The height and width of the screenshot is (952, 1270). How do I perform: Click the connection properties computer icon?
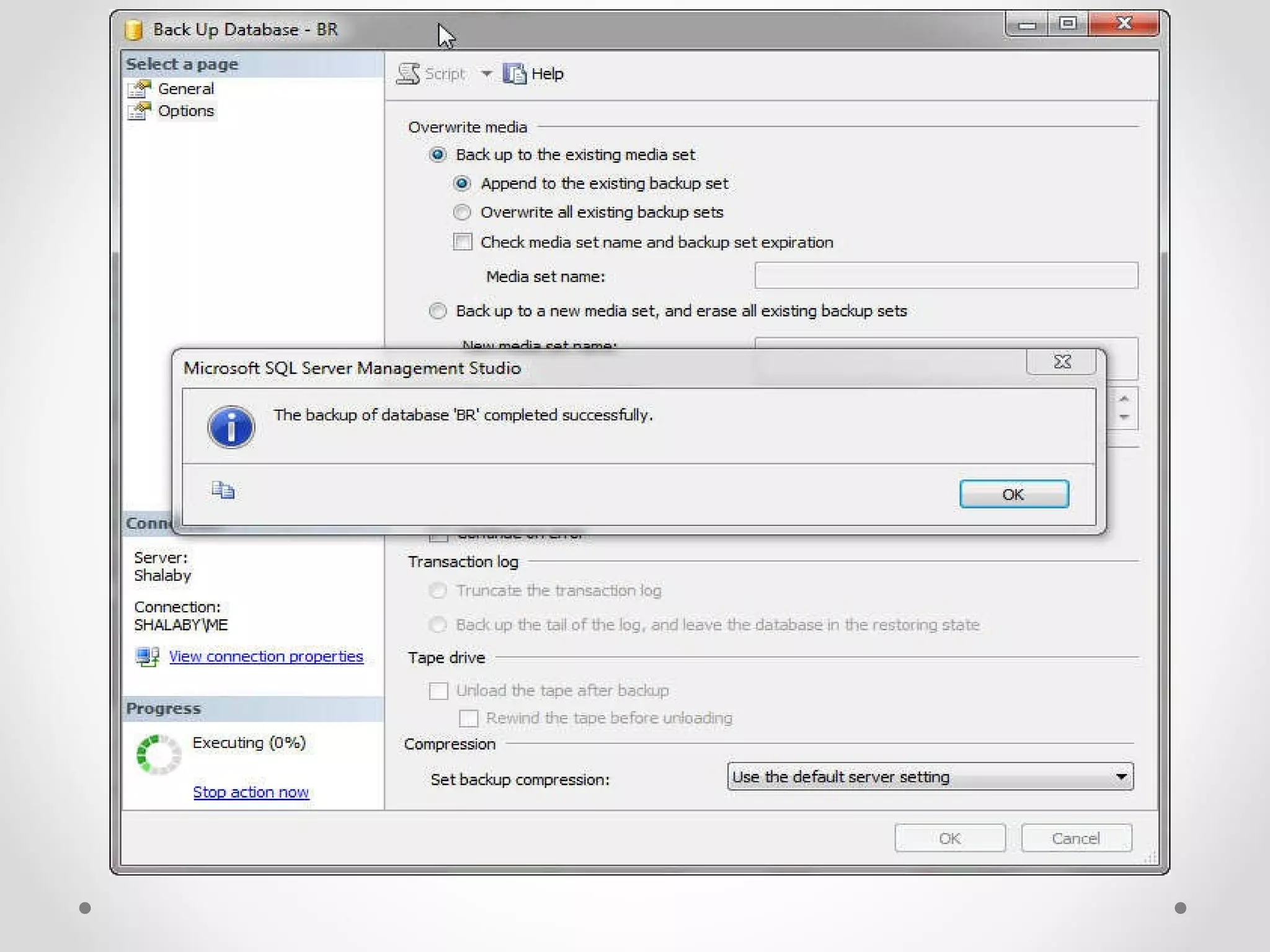148,656
